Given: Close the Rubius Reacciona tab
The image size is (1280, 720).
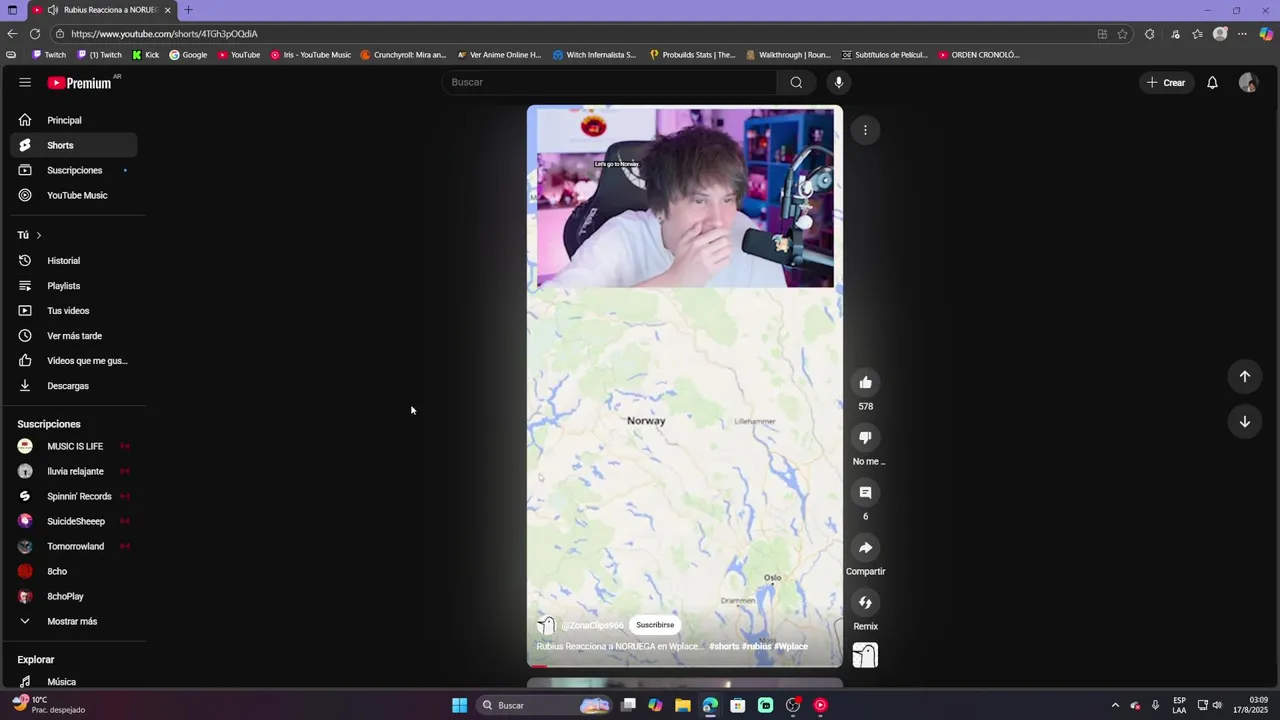Looking at the screenshot, I should [x=168, y=10].
